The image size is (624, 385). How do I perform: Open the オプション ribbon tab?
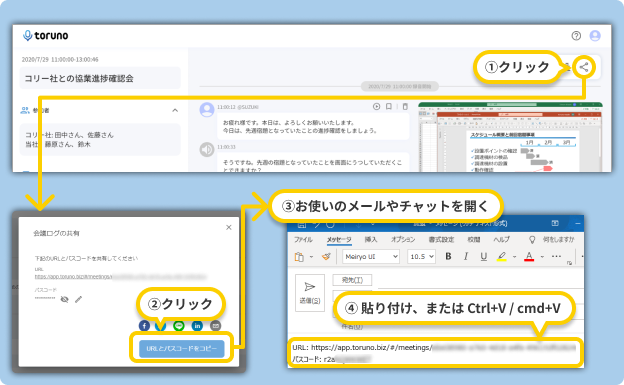(403, 240)
